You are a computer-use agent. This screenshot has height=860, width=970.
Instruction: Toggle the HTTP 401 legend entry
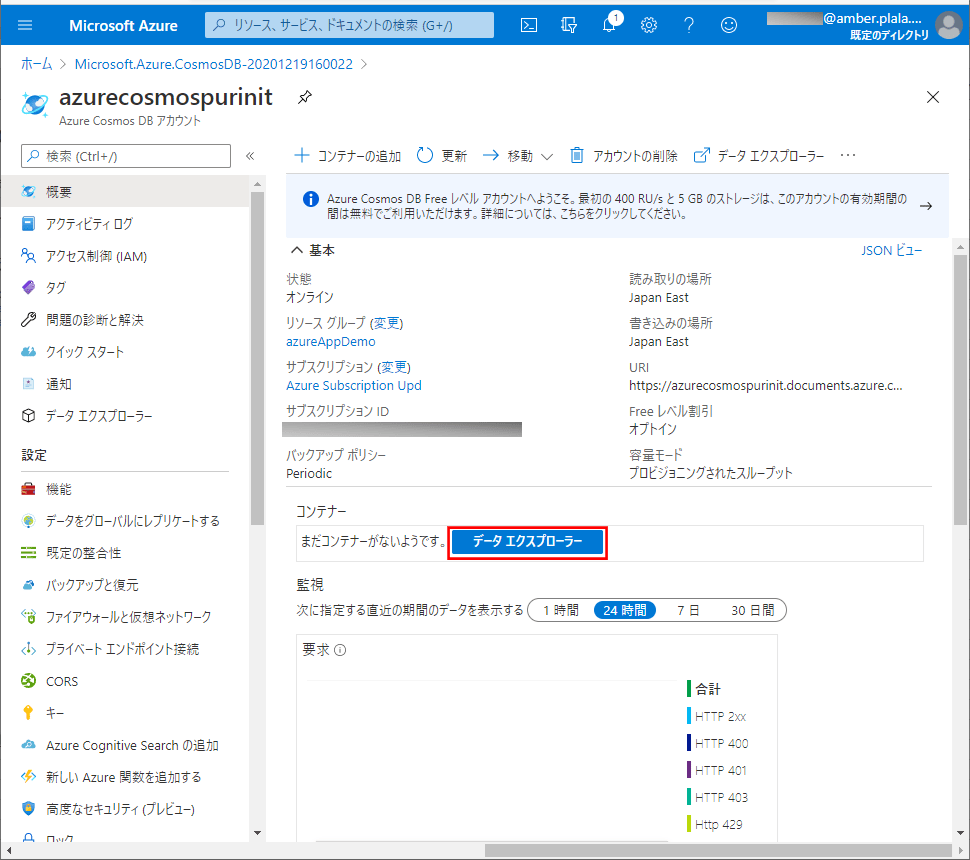click(716, 770)
